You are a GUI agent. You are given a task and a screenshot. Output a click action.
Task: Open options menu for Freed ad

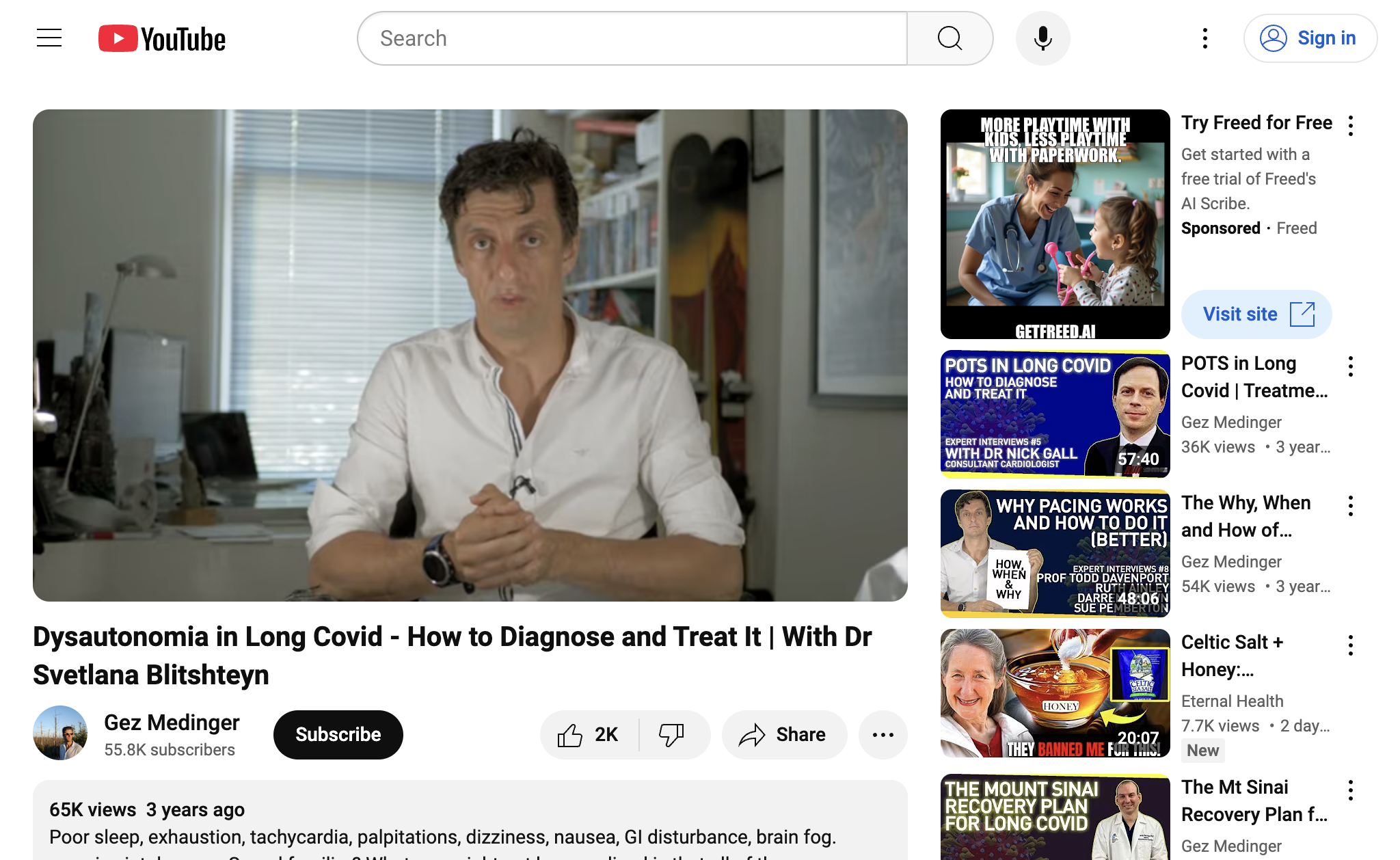(1351, 126)
